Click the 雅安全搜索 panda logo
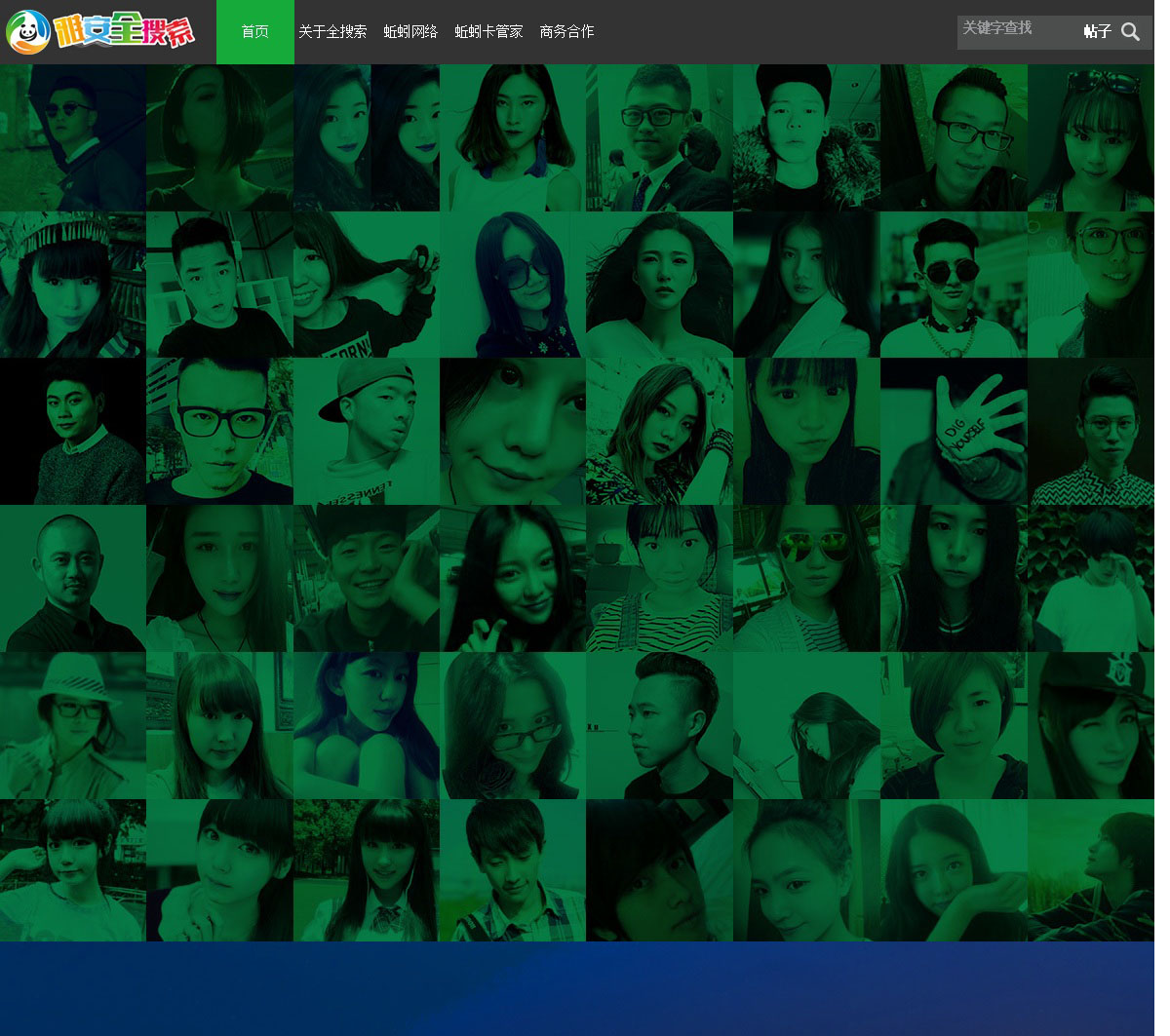The height and width of the screenshot is (1036, 1170). coord(99,32)
